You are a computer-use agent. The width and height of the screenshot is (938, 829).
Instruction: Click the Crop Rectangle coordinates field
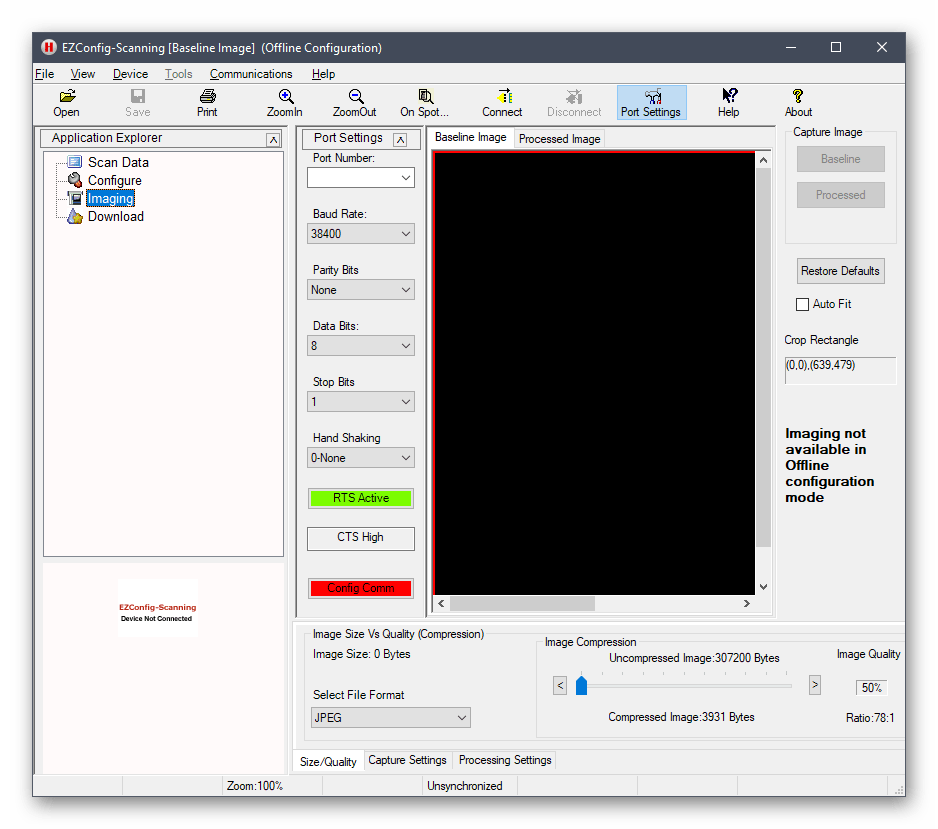pyautogui.click(x=840, y=370)
